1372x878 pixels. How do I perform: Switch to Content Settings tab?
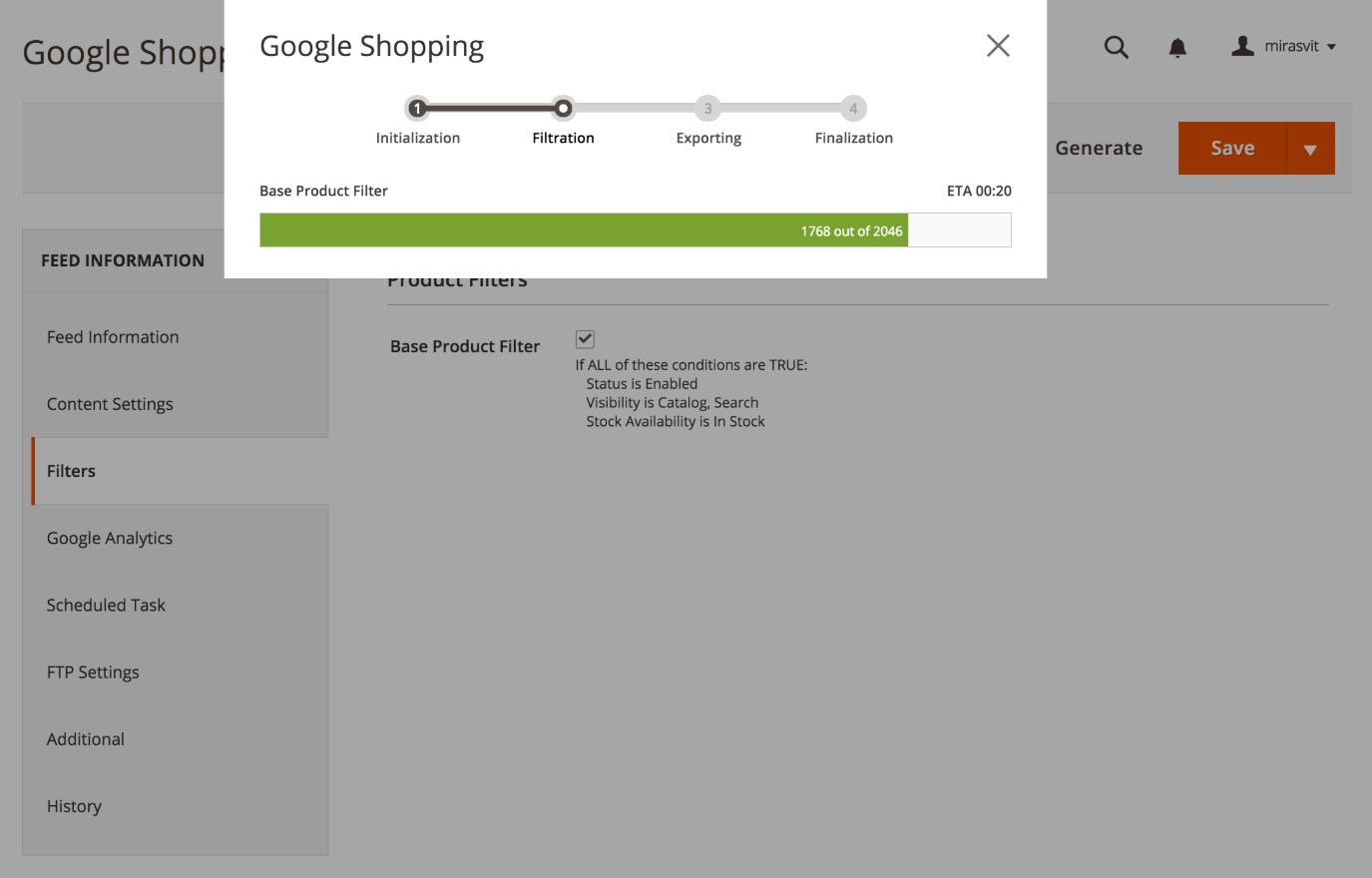coord(110,404)
